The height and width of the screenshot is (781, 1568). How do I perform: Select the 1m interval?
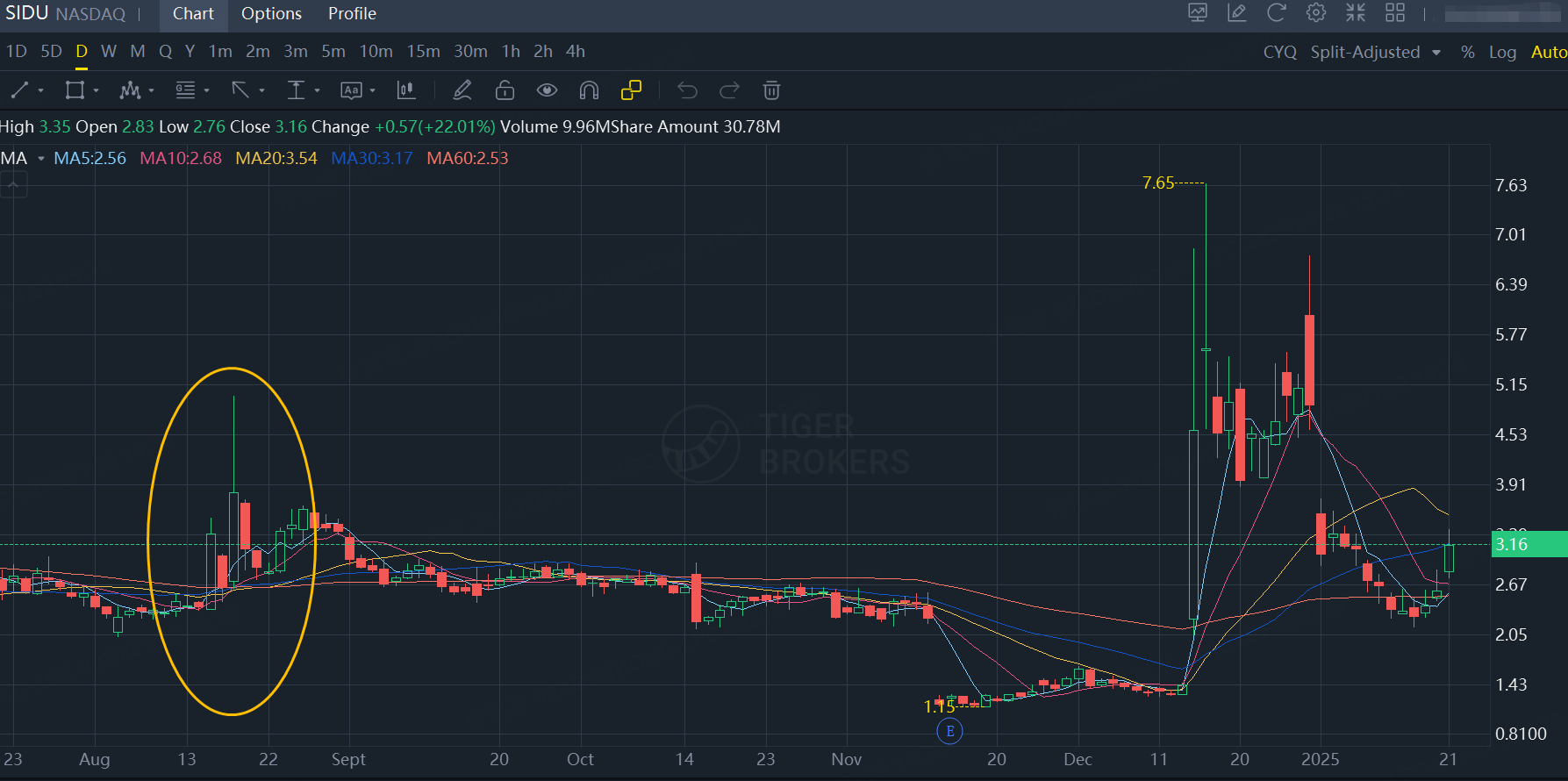point(220,52)
